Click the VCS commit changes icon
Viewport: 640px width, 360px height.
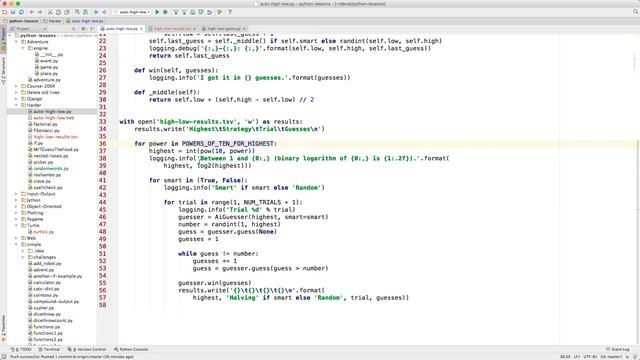(x=184, y=12)
